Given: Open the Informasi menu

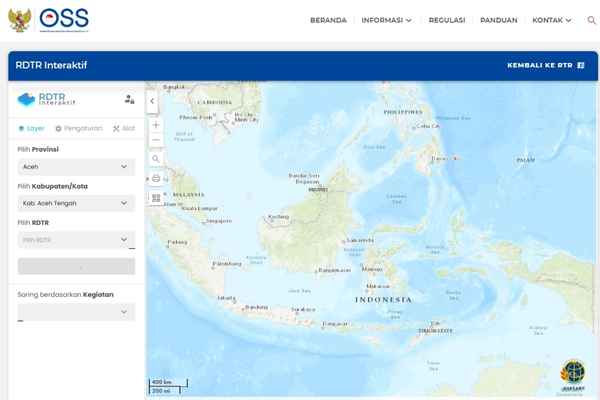Looking at the screenshot, I should pyautogui.click(x=386, y=20).
